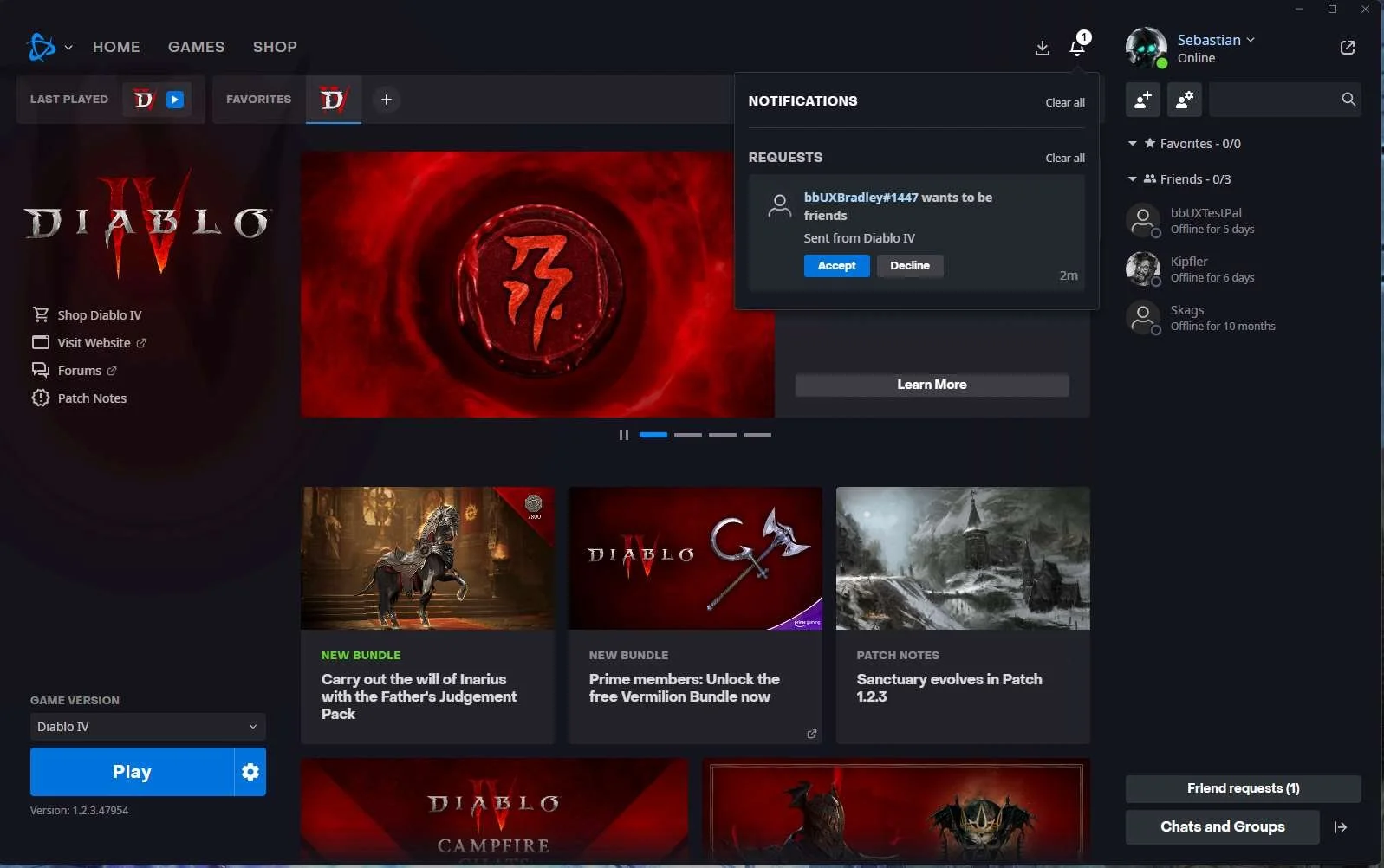Select second carousel slide indicator
The height and width of the screenshot is (868, 1384).
point(688,435)
